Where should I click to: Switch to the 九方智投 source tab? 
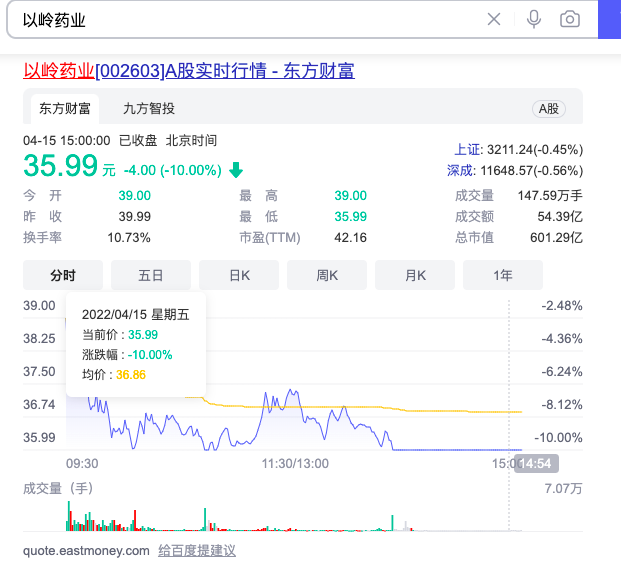coord(149,108)
